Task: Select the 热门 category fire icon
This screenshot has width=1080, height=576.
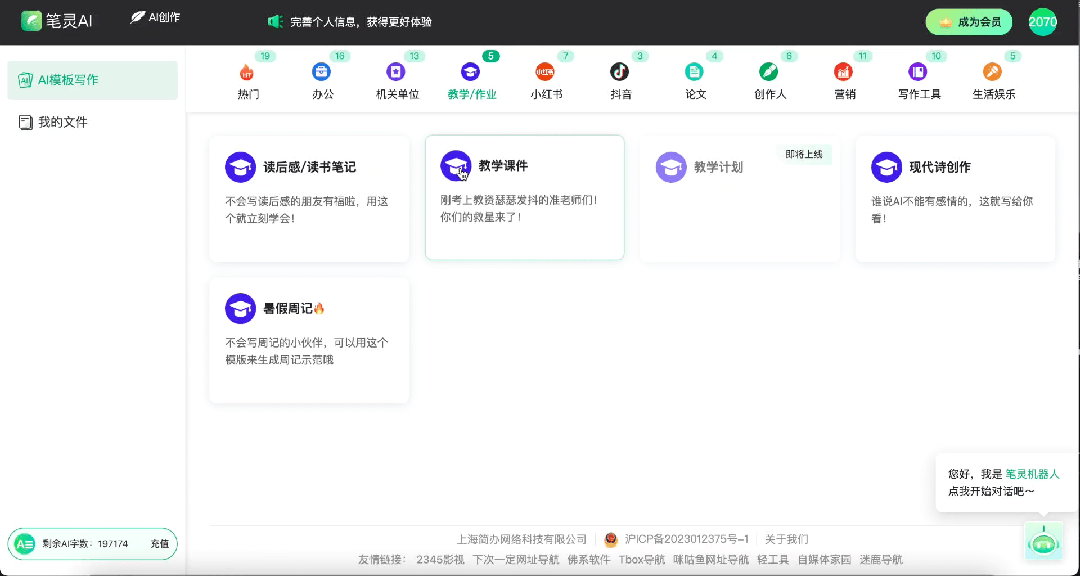Action: point(247,71)
